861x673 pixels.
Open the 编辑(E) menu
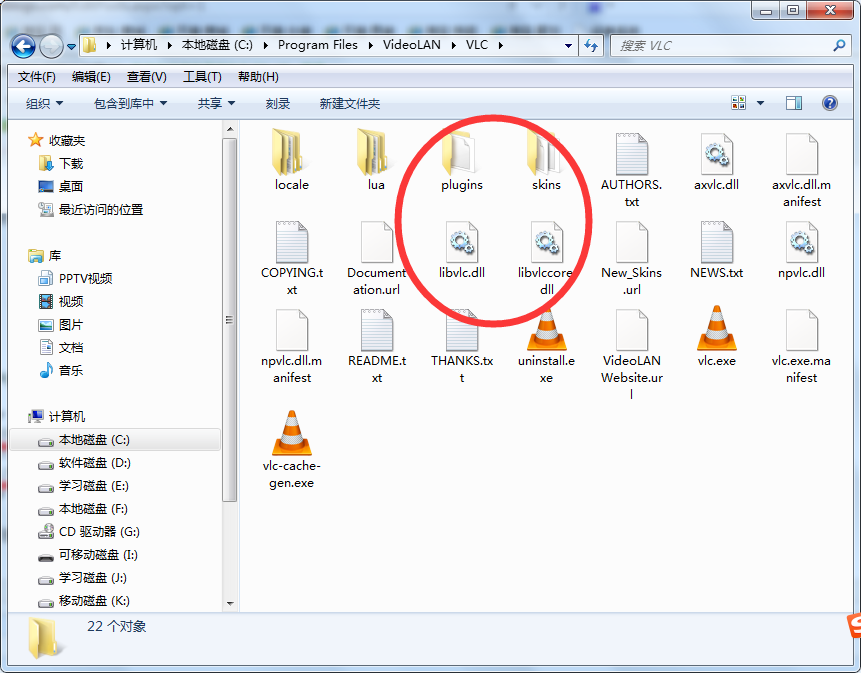91,77
